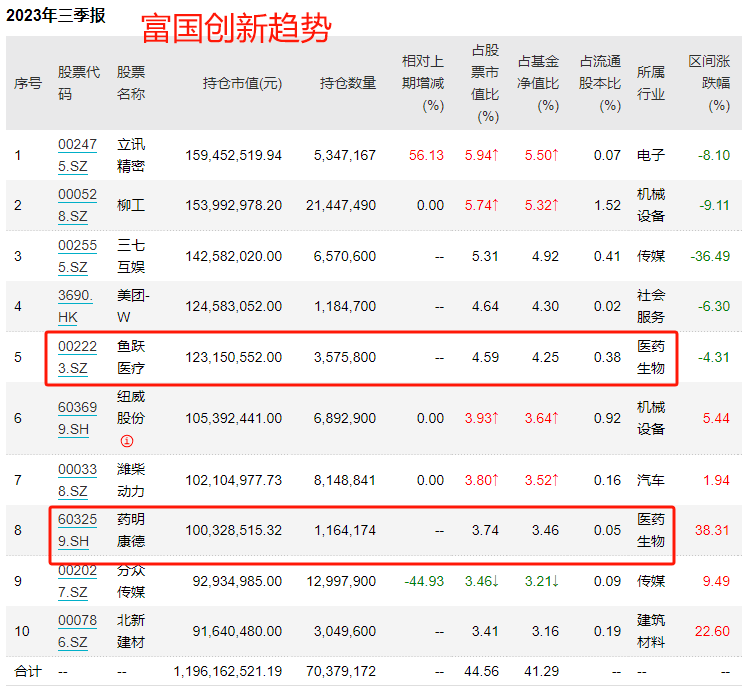Click the 22.60 interval change value
Image resolution: width=742 pixels, height=688 pixels.
click(713, 631)
